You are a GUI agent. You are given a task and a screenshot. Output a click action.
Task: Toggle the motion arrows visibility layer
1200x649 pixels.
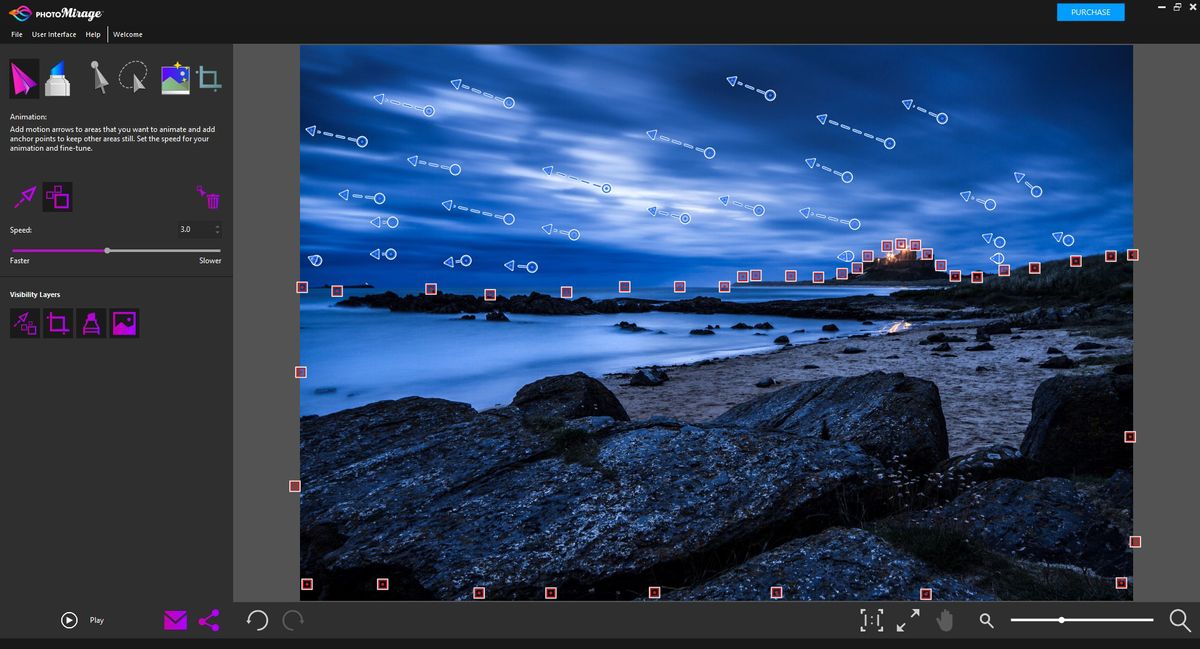click(24, 322)
